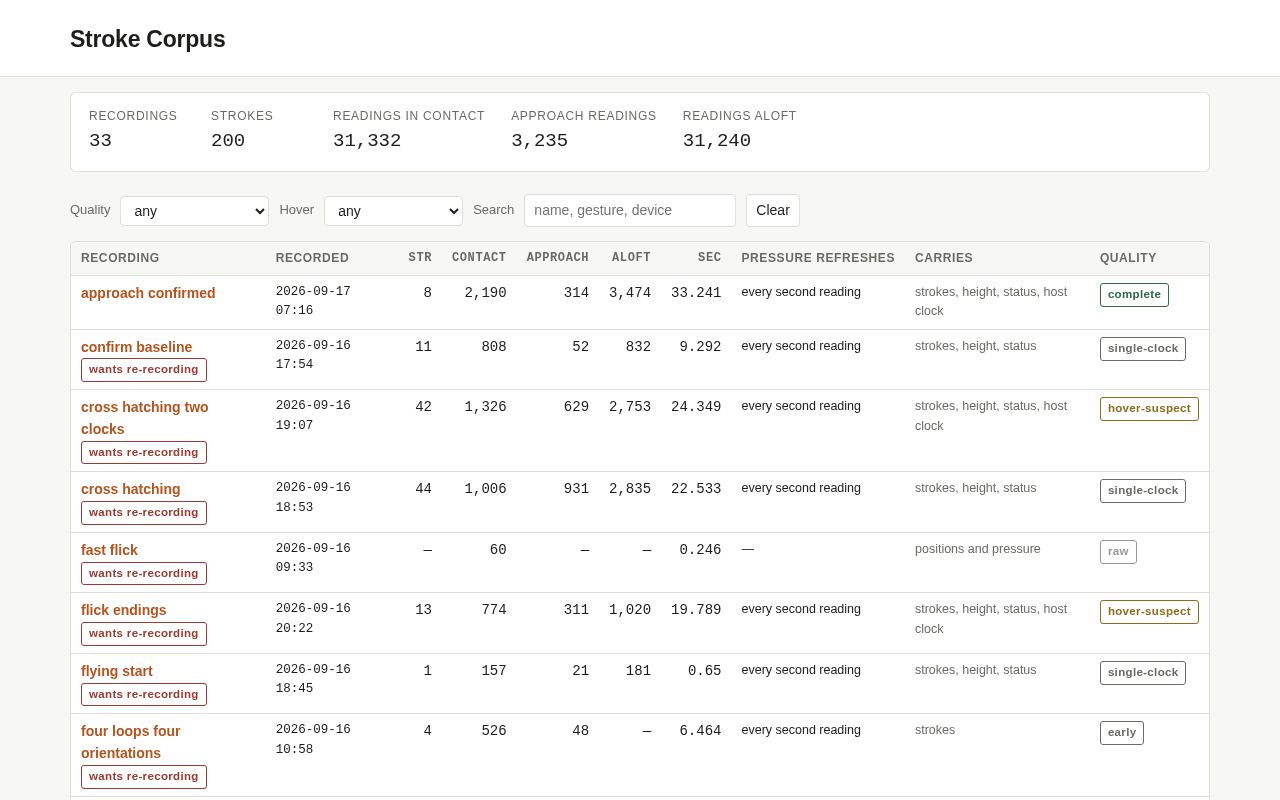Click hover-suspect badge in cross hatching two clocks row
Image resolution: width=1280 pixels, height=800 pixels.
(1149, 409)
